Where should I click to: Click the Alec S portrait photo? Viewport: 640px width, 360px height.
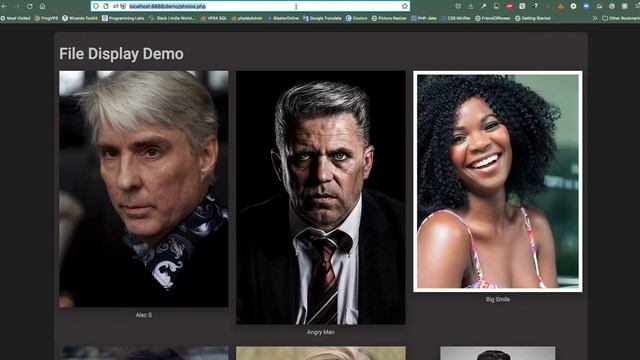tap(144, 189)
